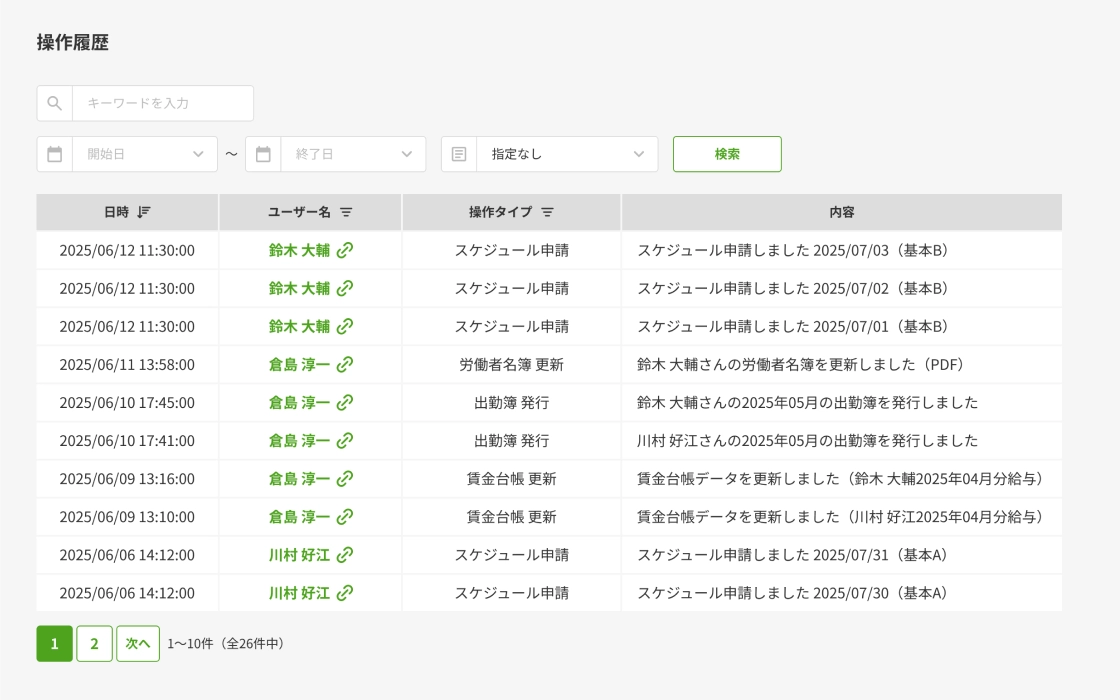Sort by 日時 using sort arrow icon
1120x700 pixels.
pos(144,212)
